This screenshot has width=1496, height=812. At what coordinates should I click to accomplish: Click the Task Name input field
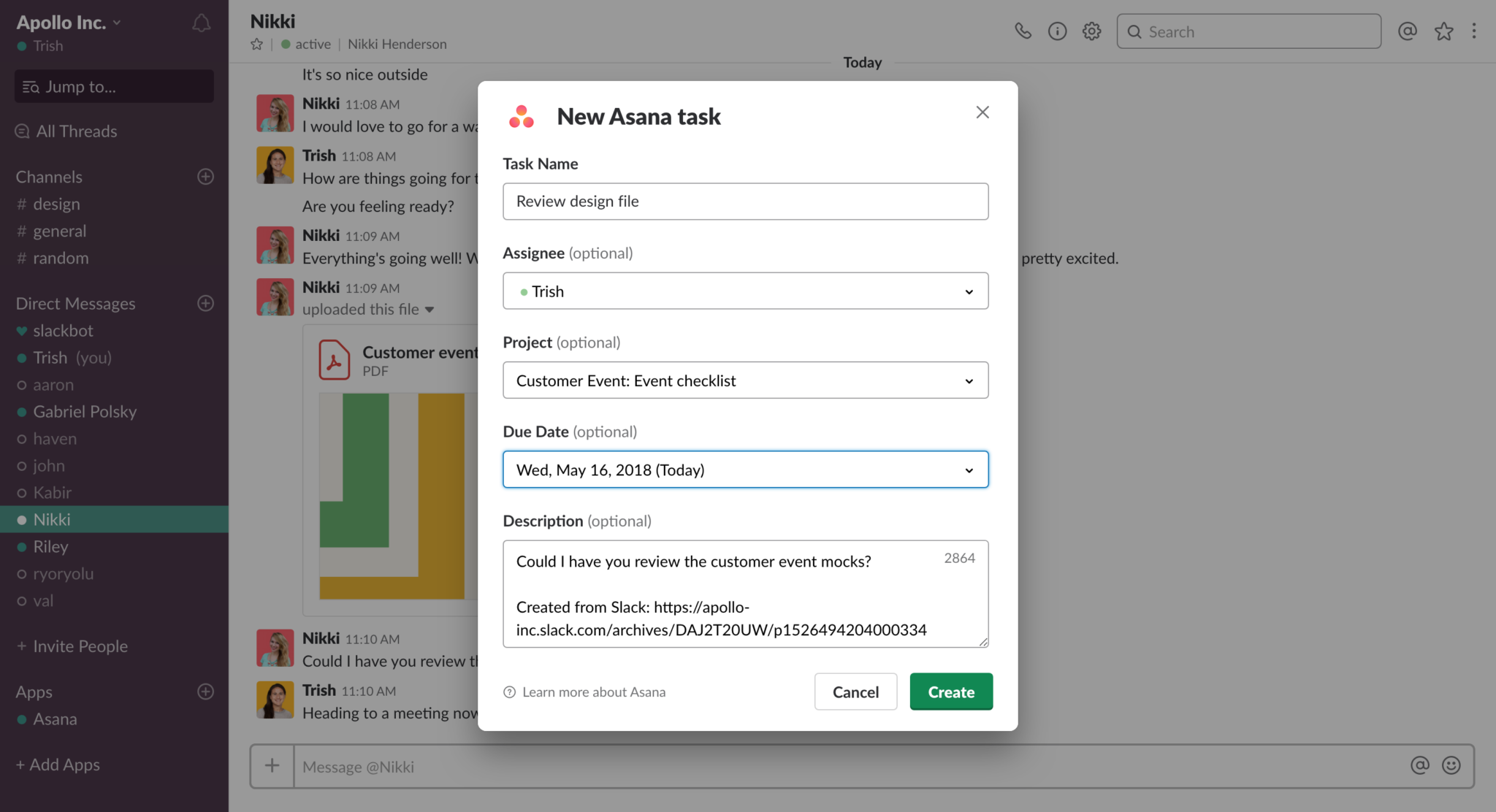coord(745,201)
